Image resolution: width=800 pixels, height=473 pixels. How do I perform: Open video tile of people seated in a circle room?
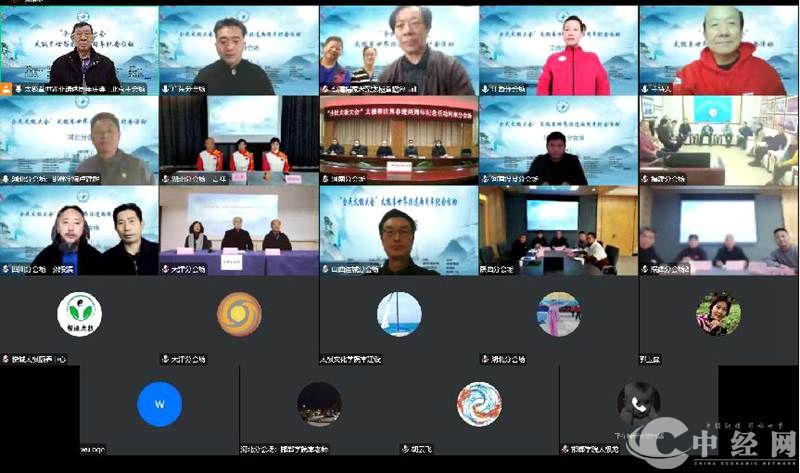[718, 140]
